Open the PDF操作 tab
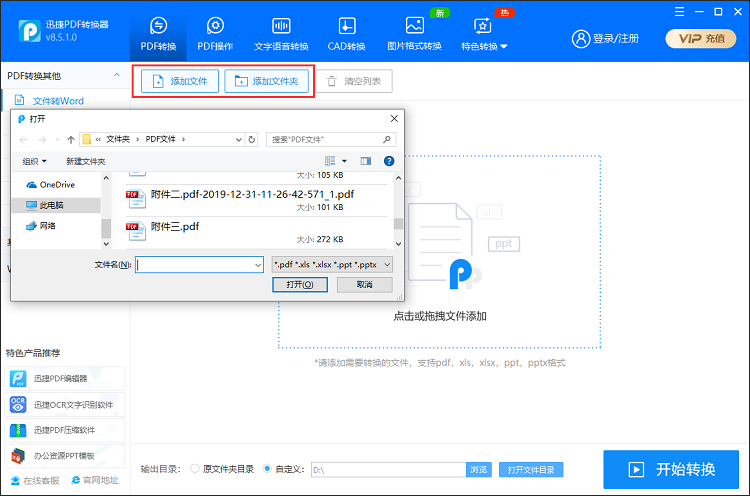 pos(214,34)
